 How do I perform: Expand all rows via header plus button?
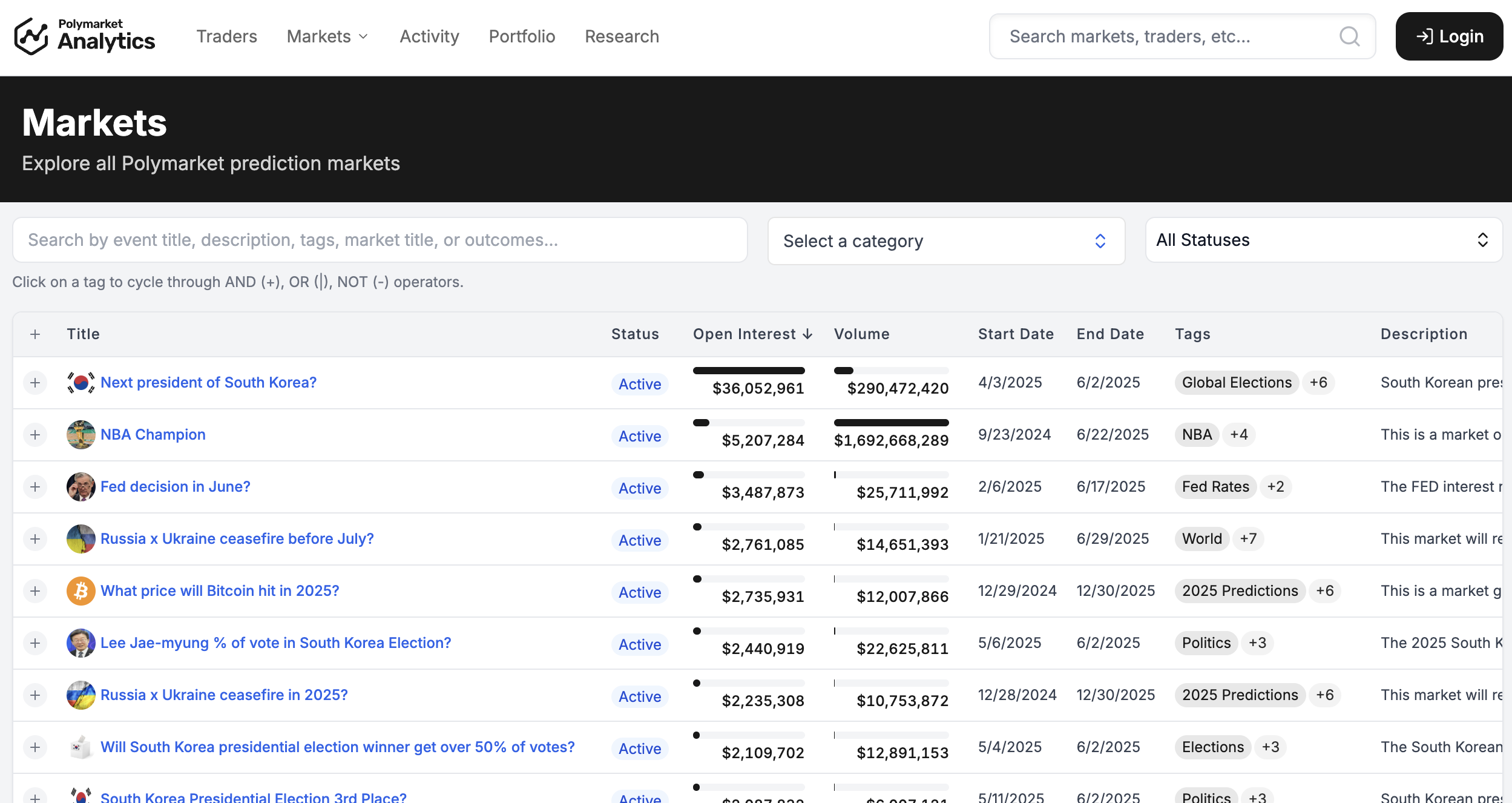[x=35, y=334]
